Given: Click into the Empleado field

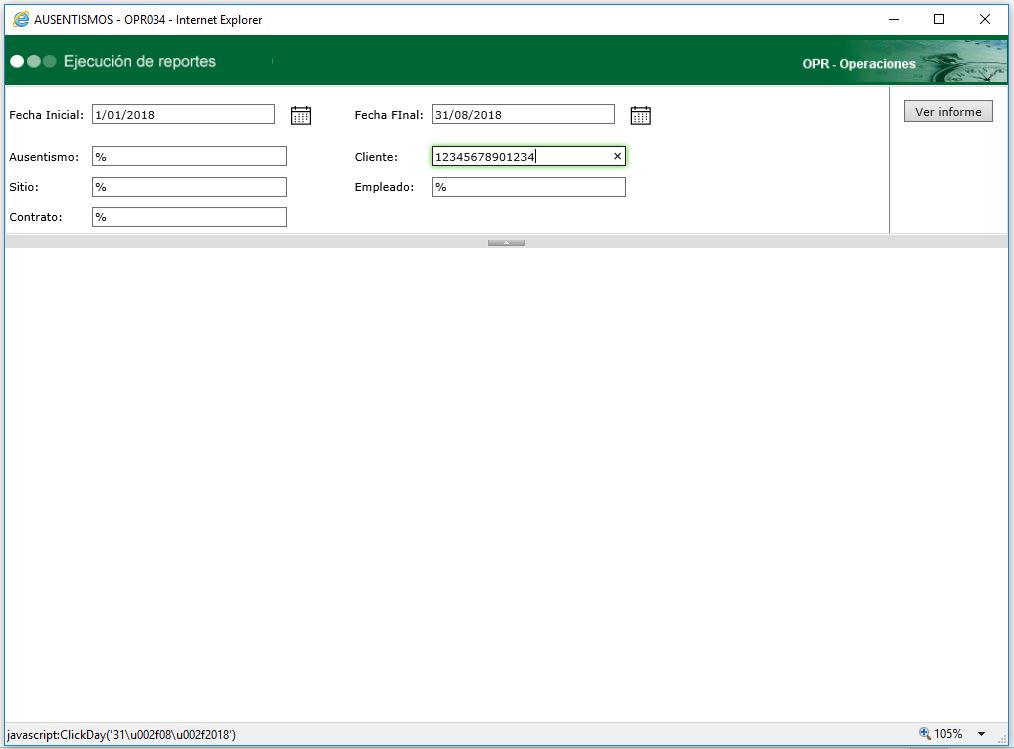Looking at the screenshot, I should click(x=529, y=187).
